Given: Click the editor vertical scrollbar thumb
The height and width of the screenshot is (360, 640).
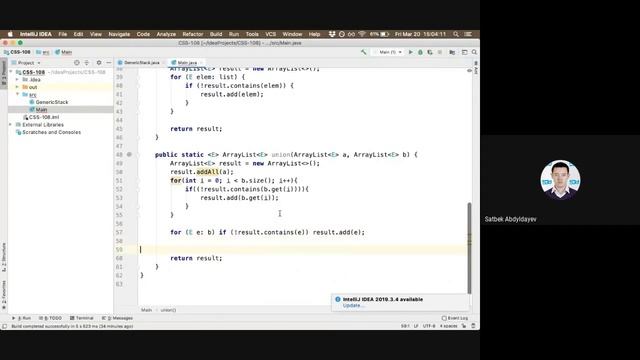Looking at the screenshot, I should 469,248.
